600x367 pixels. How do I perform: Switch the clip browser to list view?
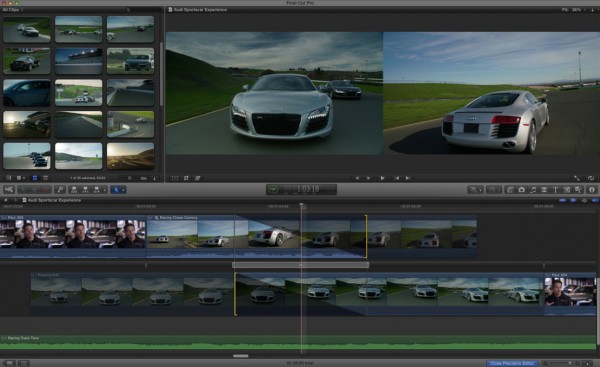[45, 178]
